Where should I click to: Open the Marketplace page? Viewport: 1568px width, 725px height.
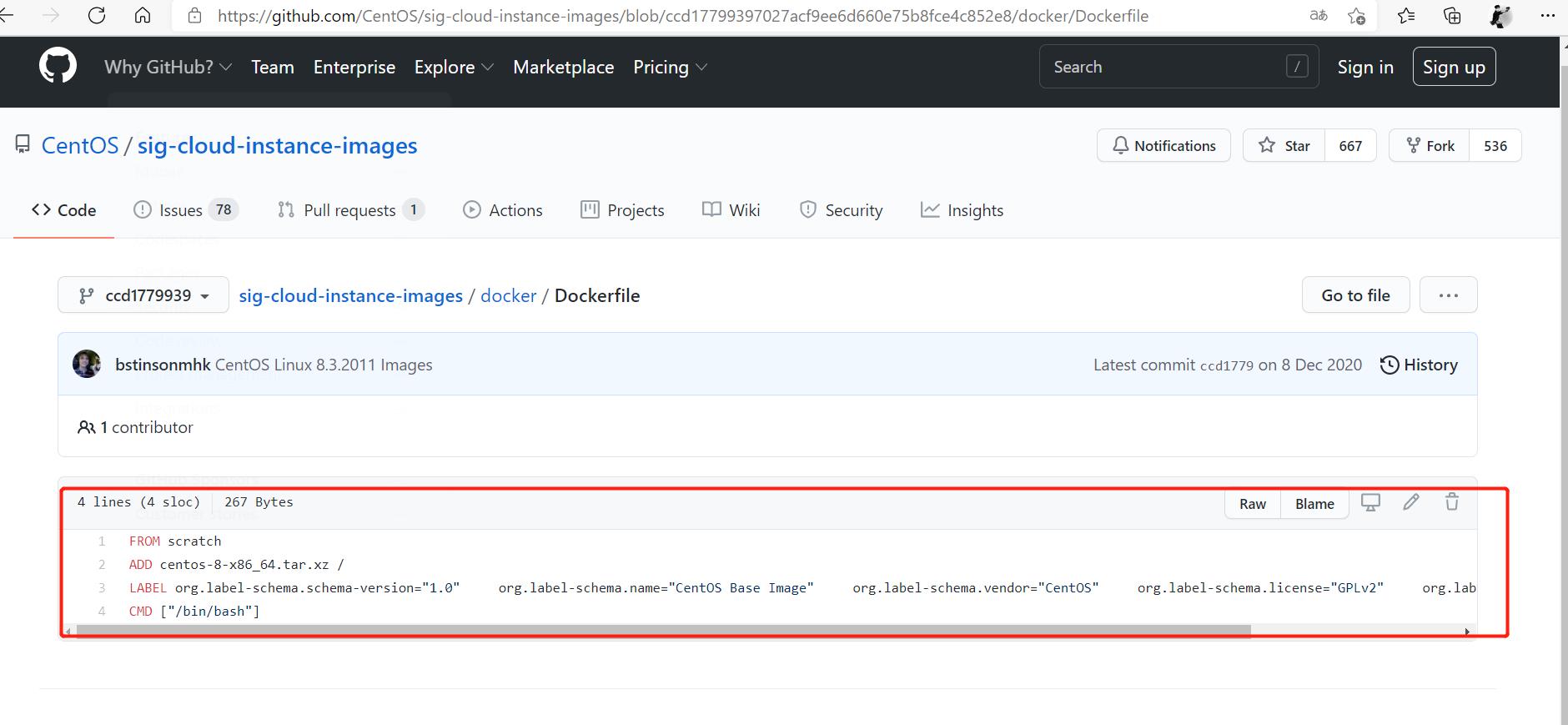click(x=564, y=67)
